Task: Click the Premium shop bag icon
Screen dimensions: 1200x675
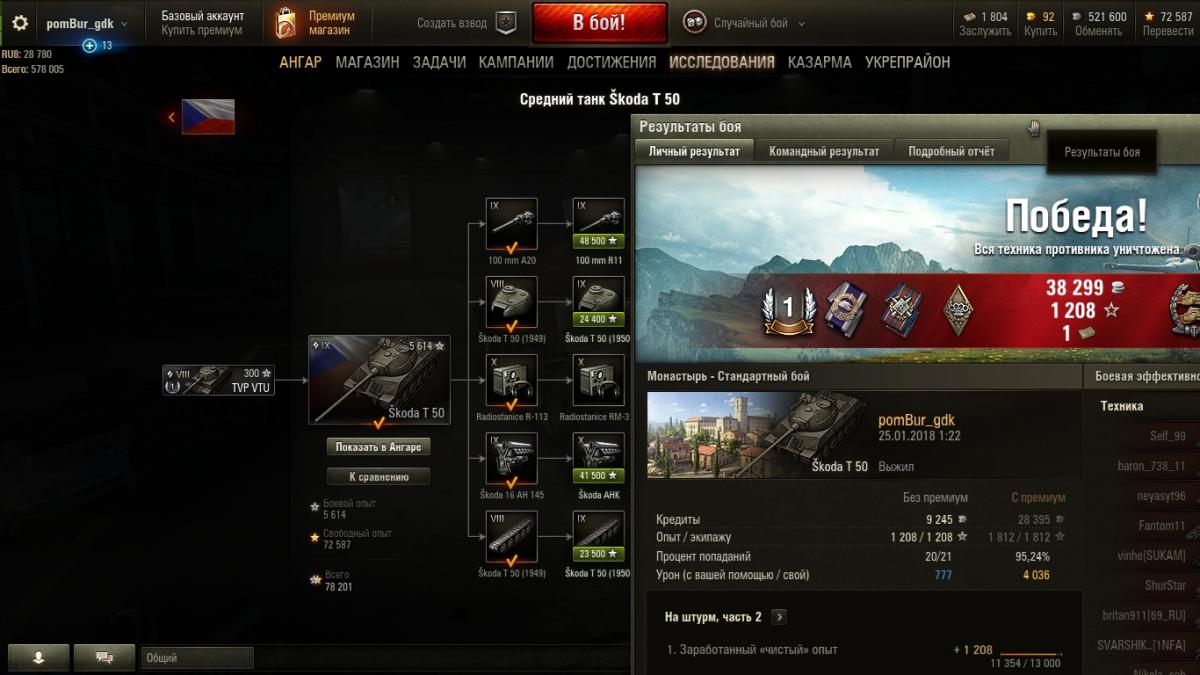Action: [286, 22]
